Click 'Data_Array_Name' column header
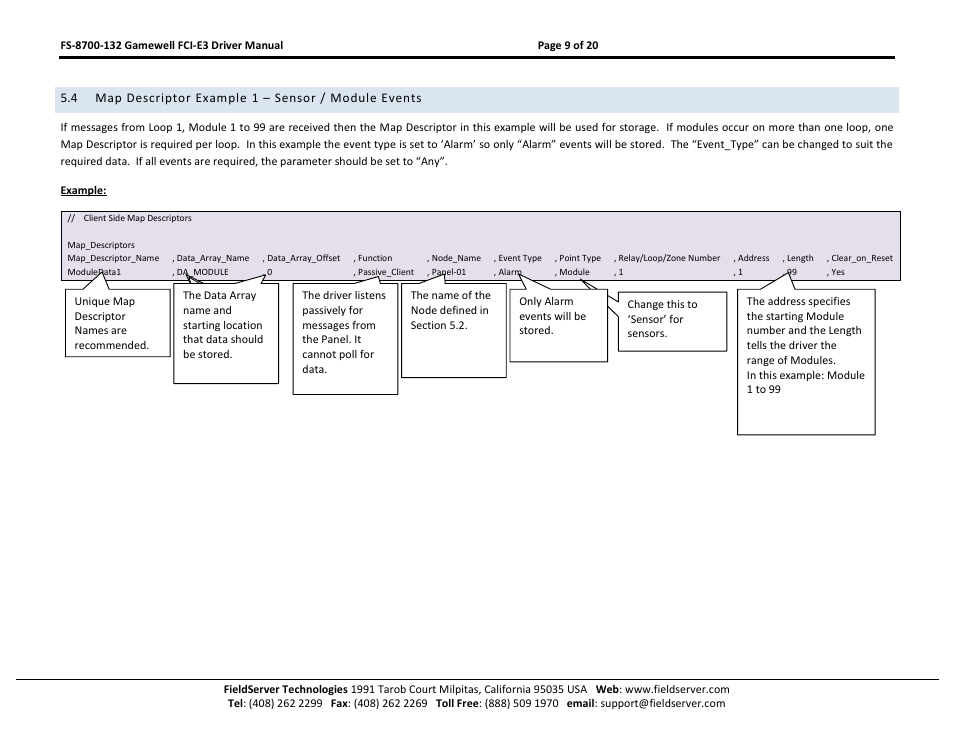Image resolution: width=954 pixels, height=738 pixels. click(x=212, y=258)
